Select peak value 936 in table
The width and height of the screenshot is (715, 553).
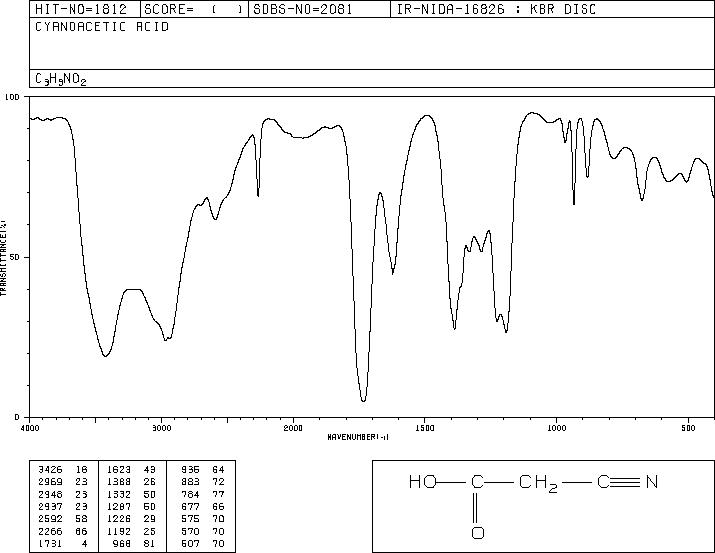pyautogui.click(x=190, y=470)
